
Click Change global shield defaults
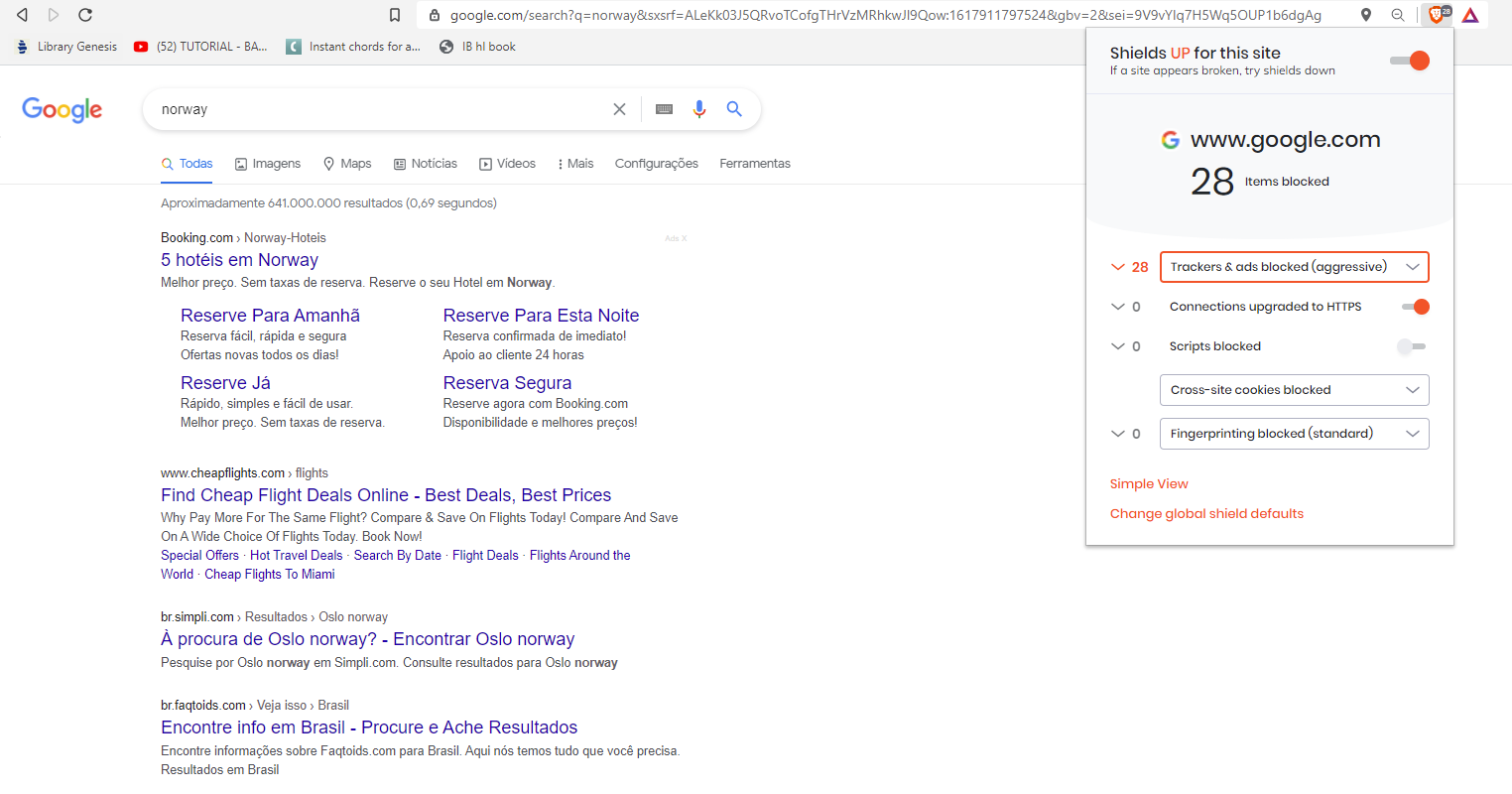click(1206, 514)
